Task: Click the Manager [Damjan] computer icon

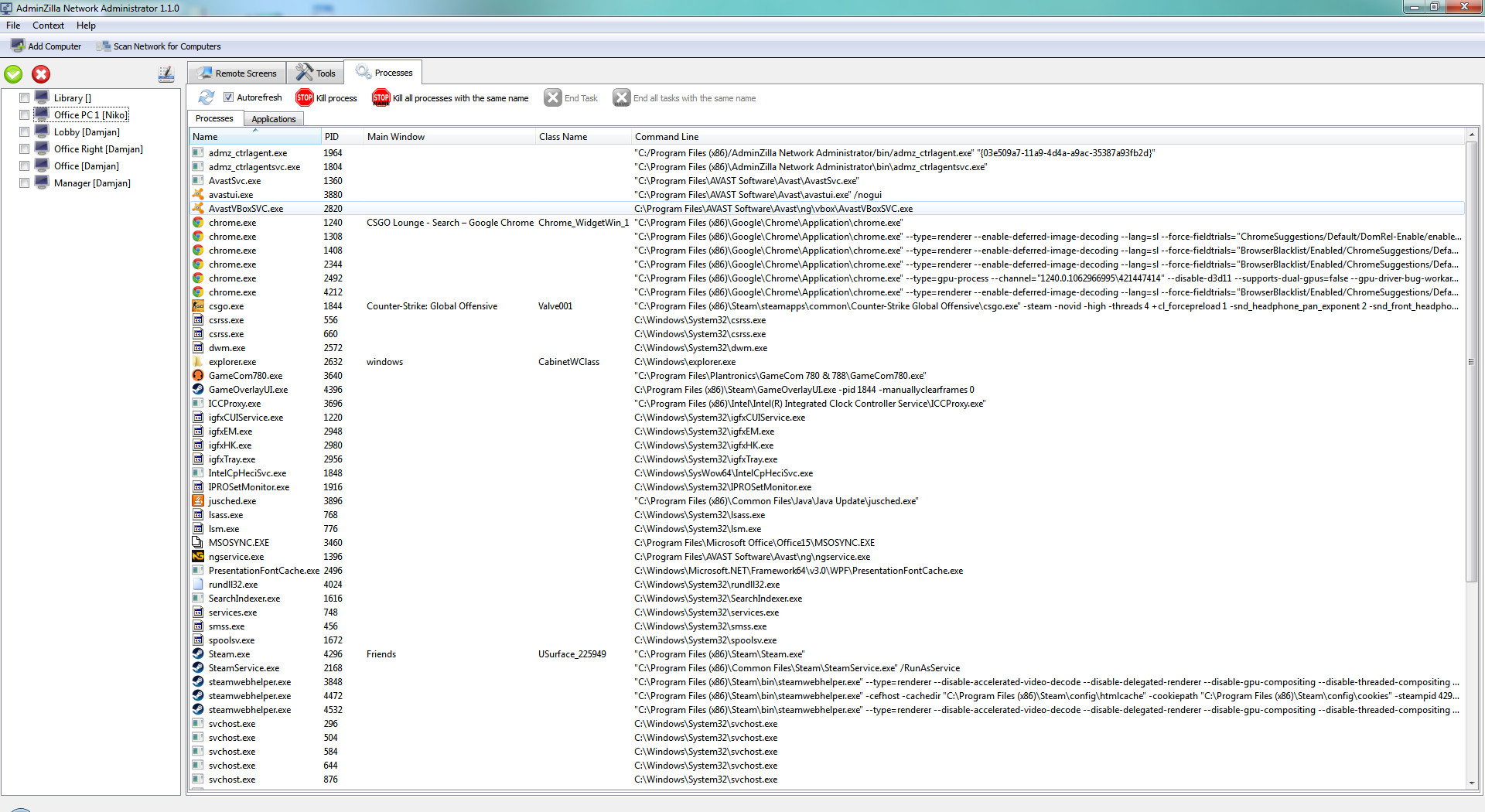Action: point(42,183)
